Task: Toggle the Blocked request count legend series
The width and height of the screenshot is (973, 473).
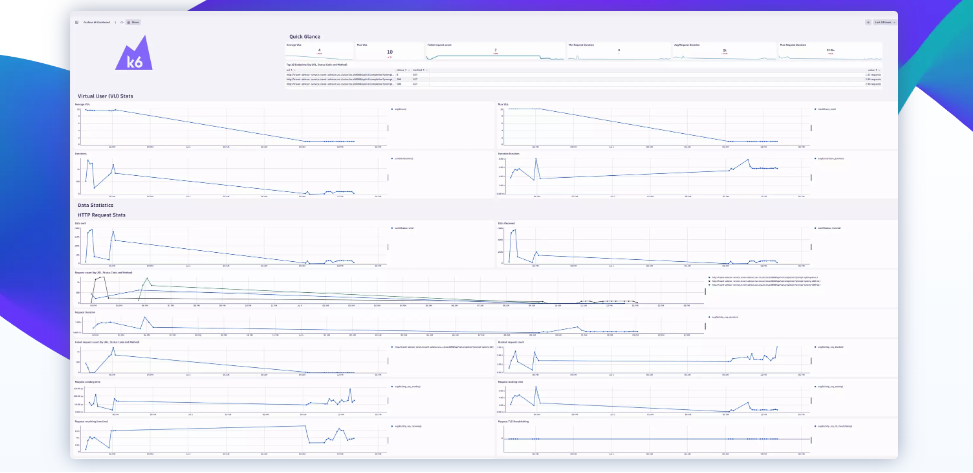Action: pyautogui.click(x=828, y=347)
